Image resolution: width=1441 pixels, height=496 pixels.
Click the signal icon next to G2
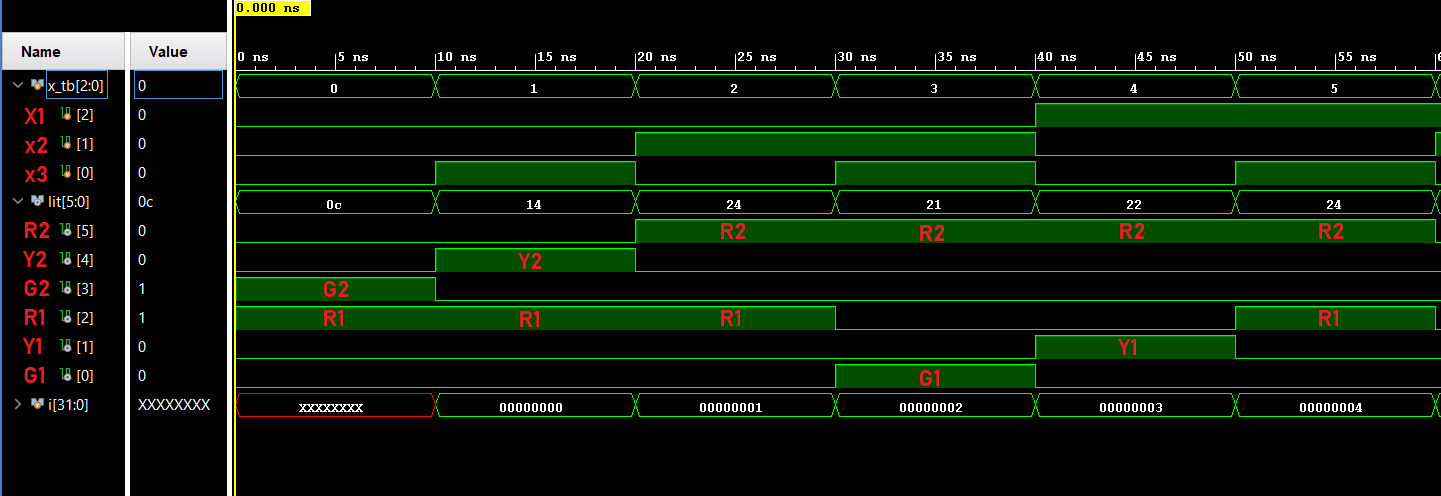pos(67,289)
